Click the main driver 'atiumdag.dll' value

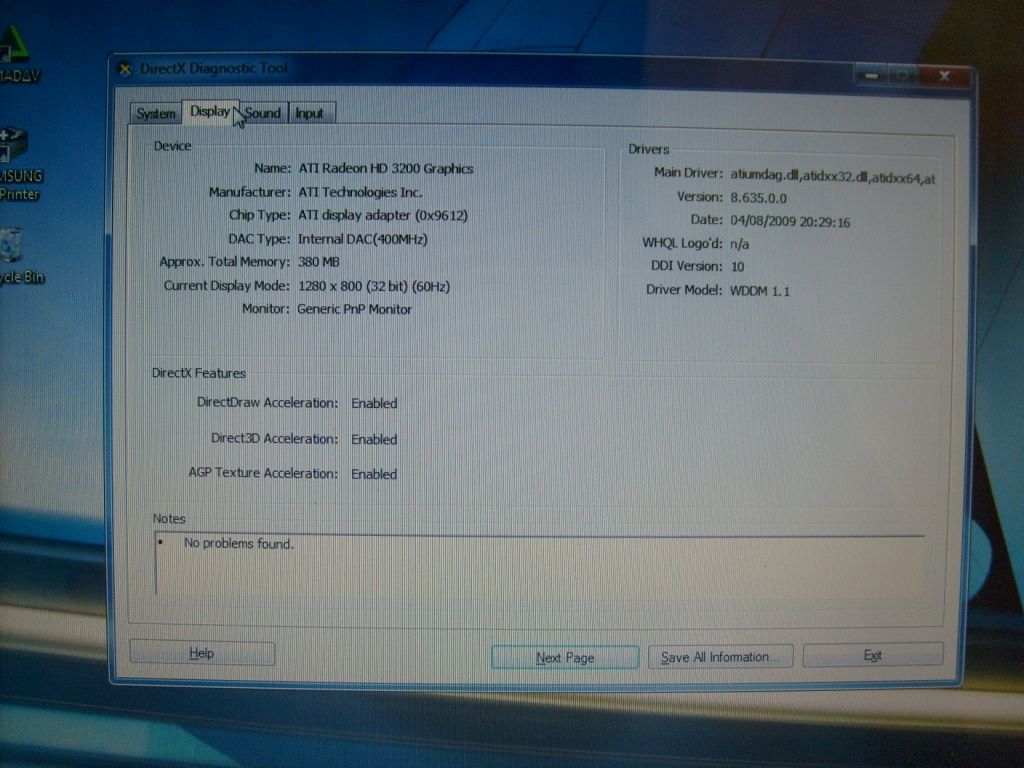click(x=833, y=176)
